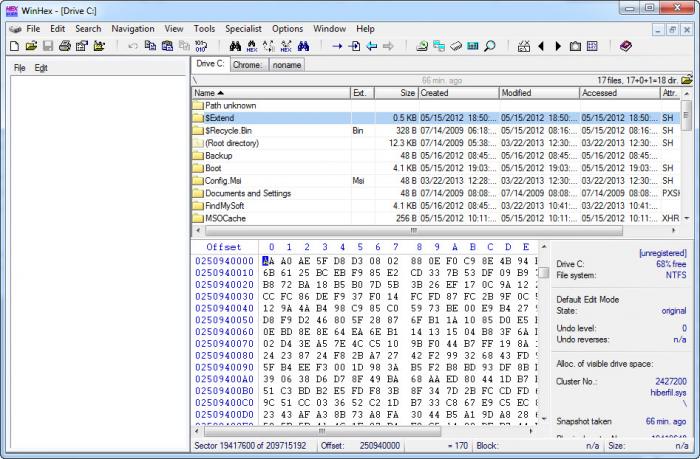Click the blue Back arrow icon
Viewport: 700px width, 459px height.
pyautogui.click(x=371, y=46)
